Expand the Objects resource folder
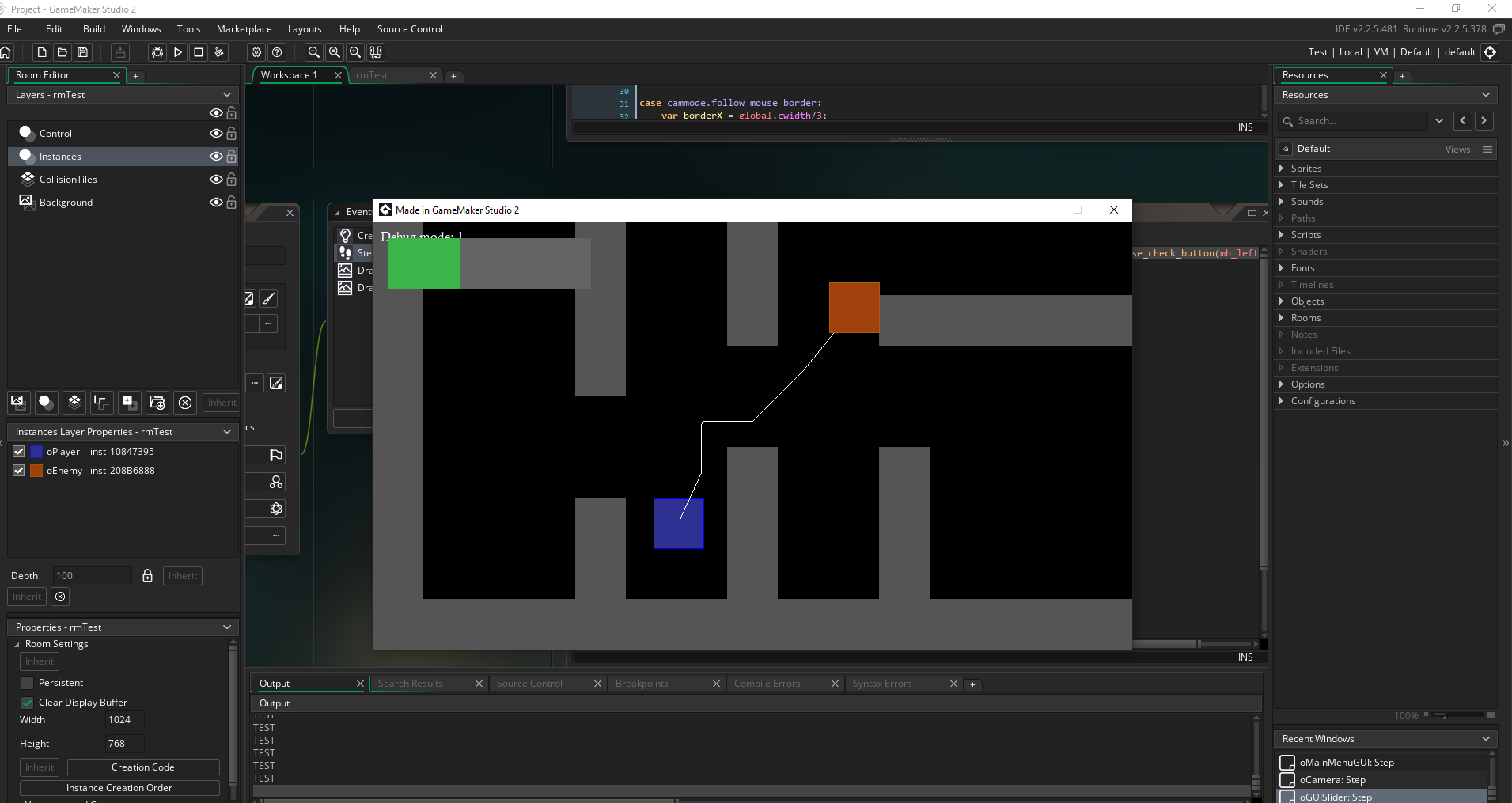1512x803 pixels. [1282, 301]
